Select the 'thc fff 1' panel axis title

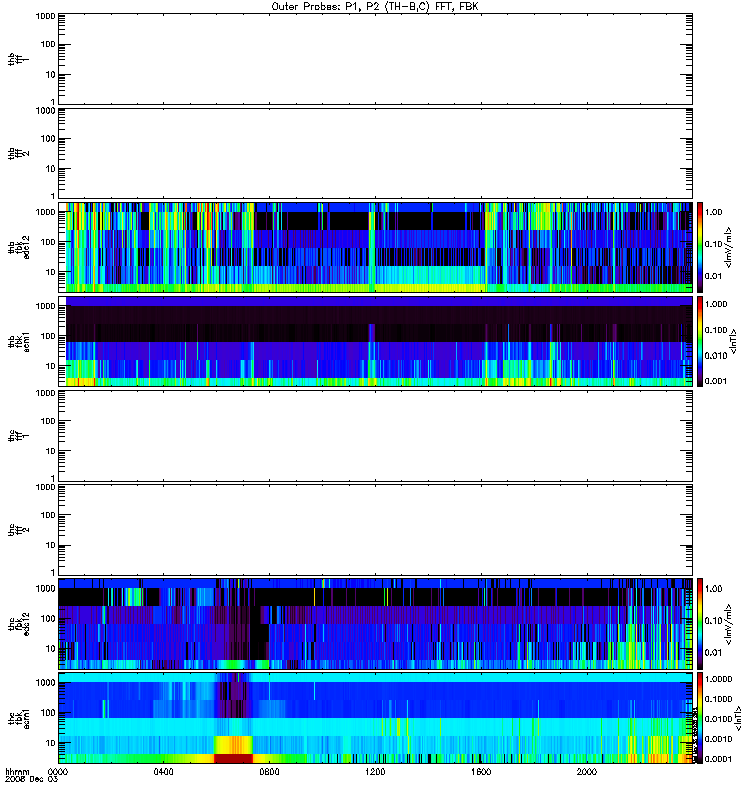click(18, 436)
